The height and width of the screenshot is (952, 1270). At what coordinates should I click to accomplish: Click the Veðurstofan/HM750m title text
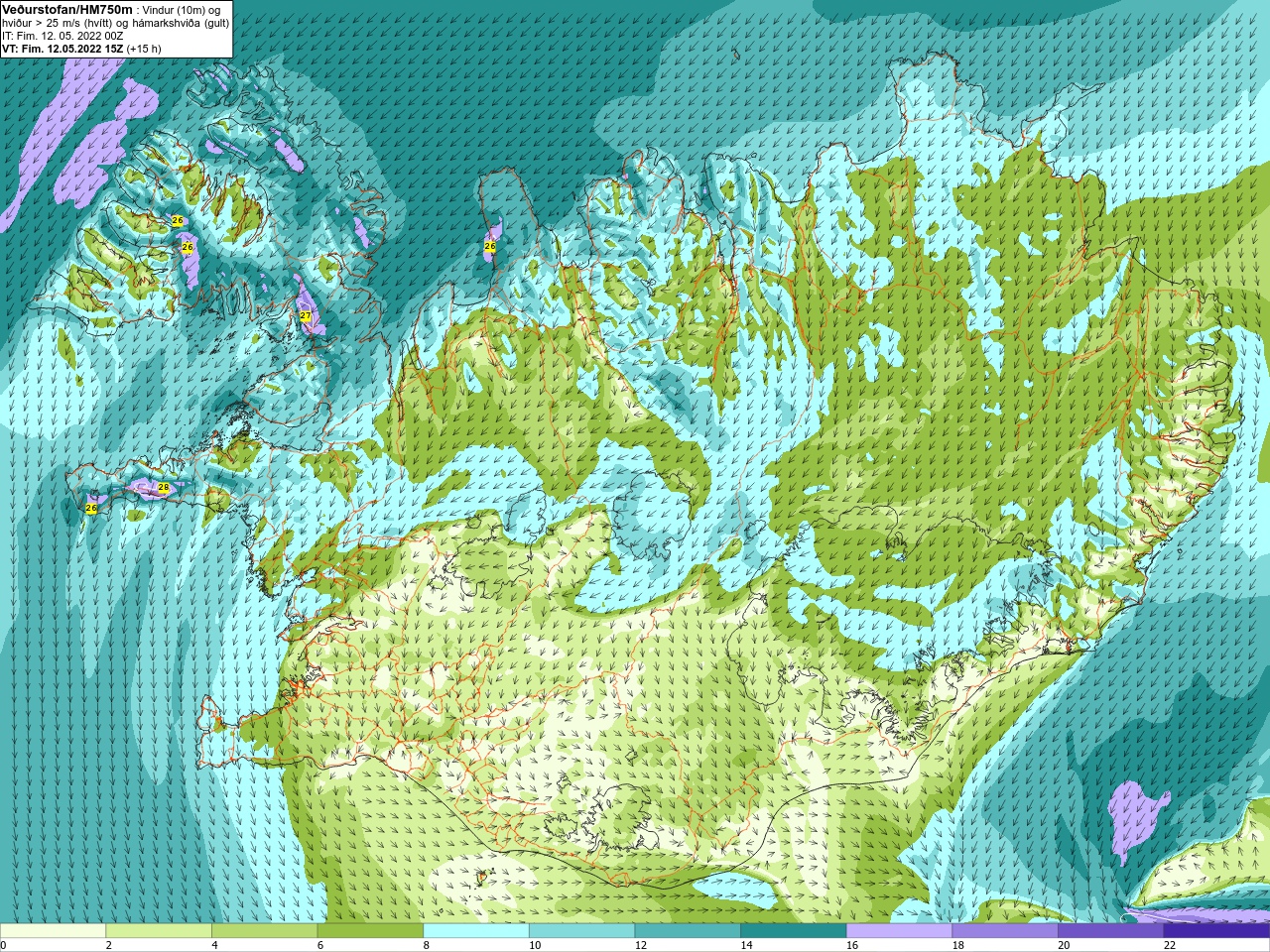point(66,9)
